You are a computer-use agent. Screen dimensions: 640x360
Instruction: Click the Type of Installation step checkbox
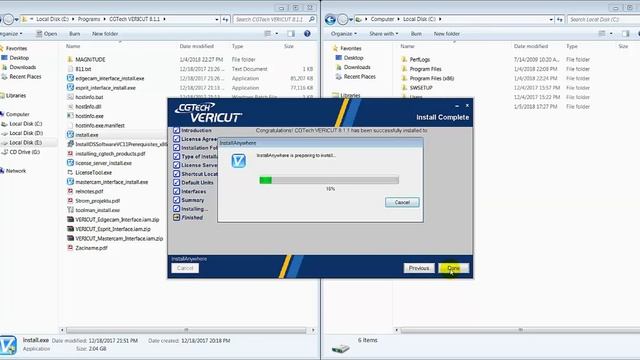click(176, 156)
